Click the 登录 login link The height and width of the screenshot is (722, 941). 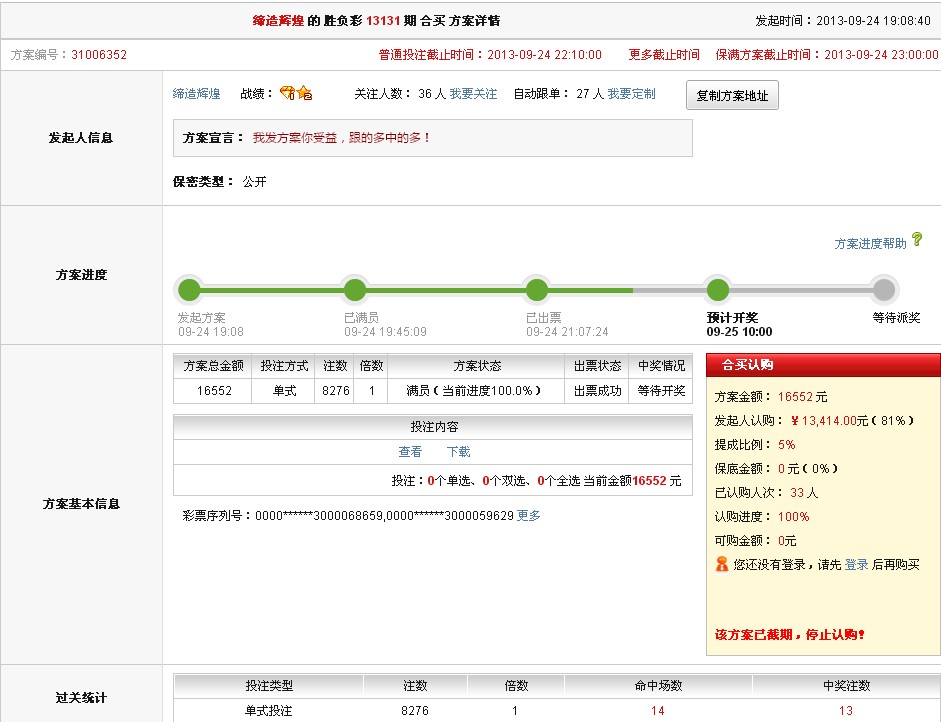pyautogui.click(x=856, y=565)
